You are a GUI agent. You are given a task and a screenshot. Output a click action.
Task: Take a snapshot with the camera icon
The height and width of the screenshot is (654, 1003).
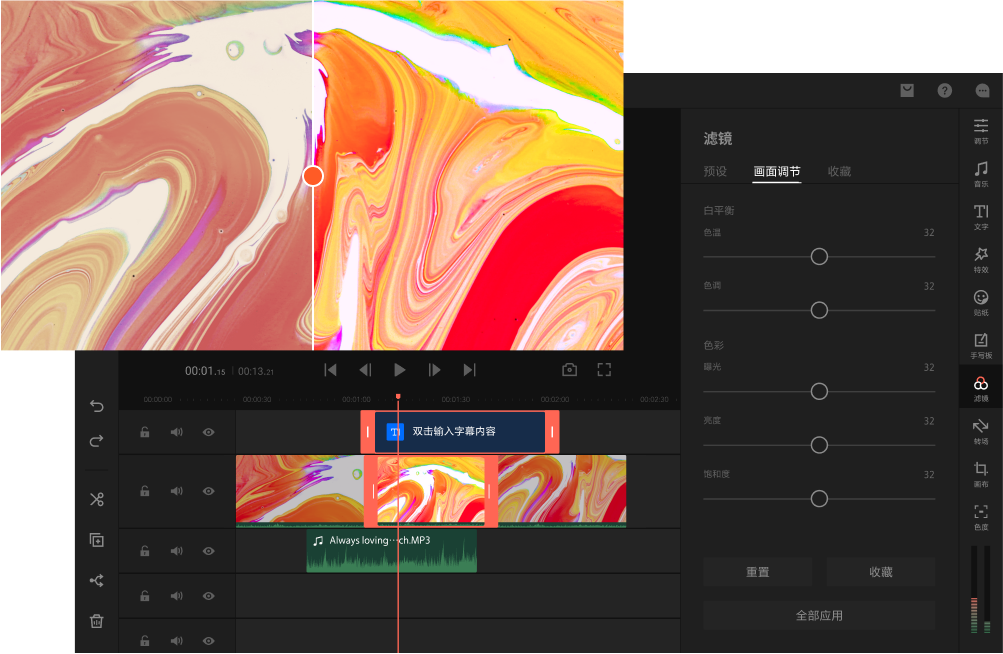569,370
